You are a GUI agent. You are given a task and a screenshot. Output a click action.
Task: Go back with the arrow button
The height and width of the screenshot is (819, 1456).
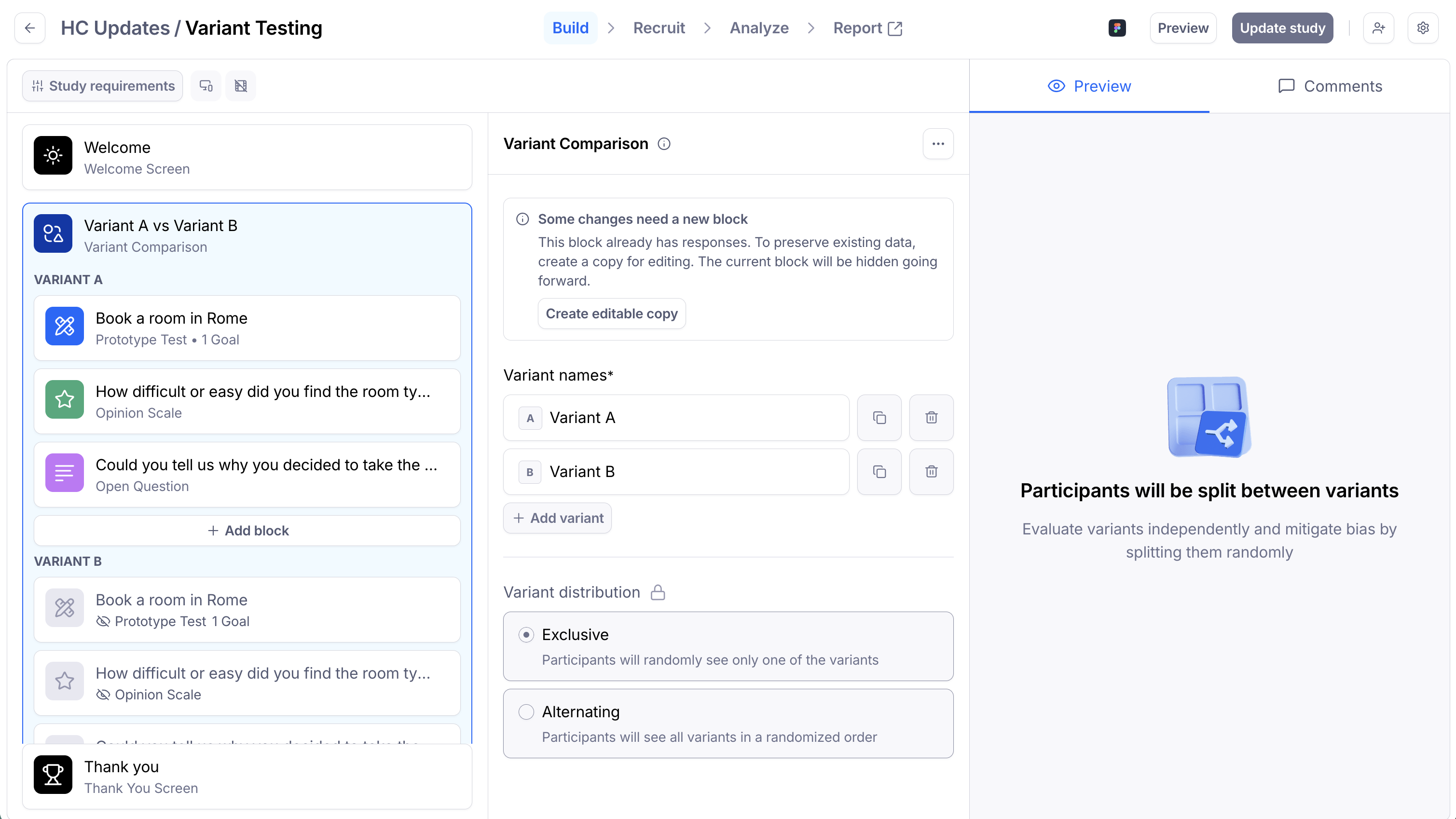(30, 28)
